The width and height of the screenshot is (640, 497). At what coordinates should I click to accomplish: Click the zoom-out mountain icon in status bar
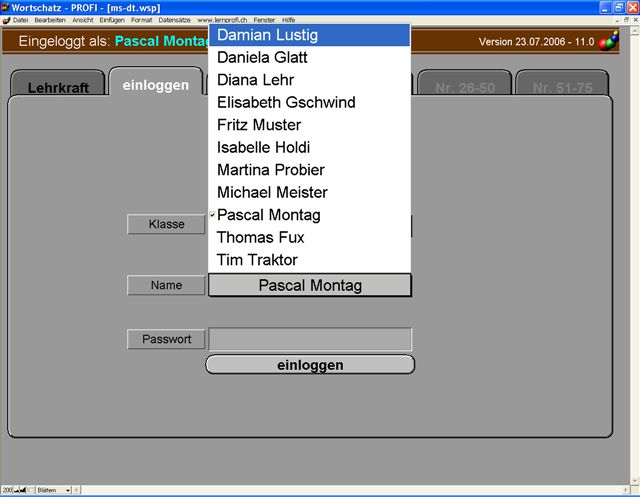[x=16, y=490]
